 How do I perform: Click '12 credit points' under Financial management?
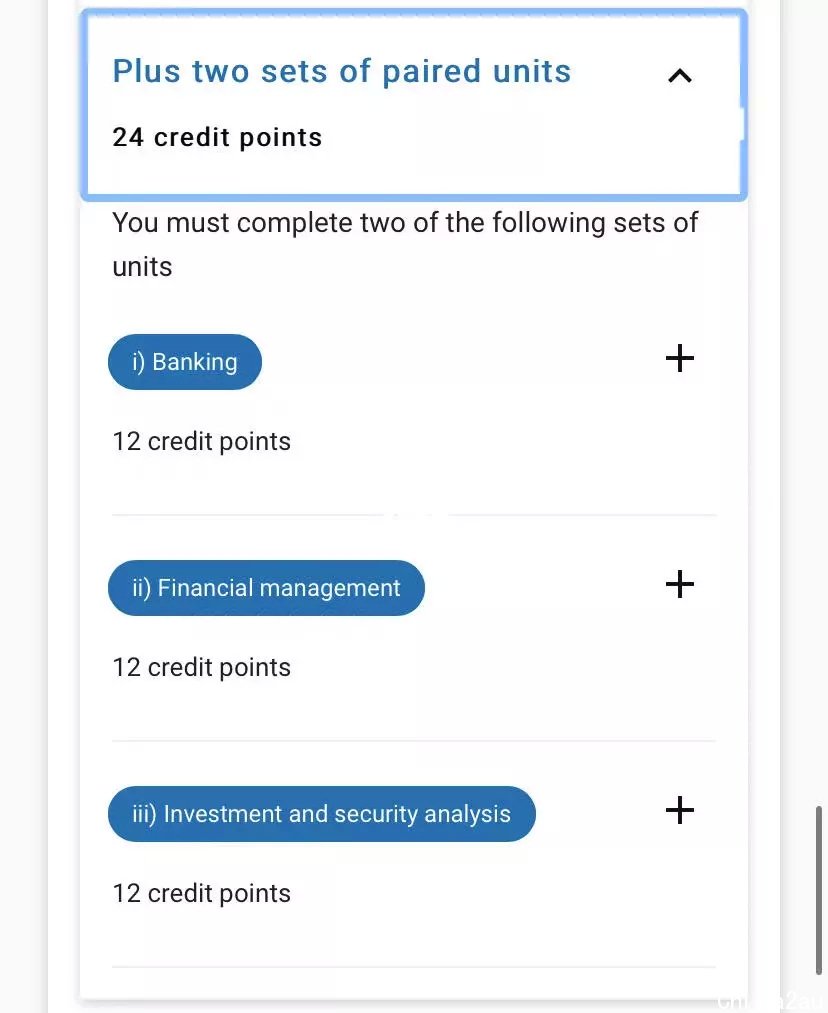[202, 668]
